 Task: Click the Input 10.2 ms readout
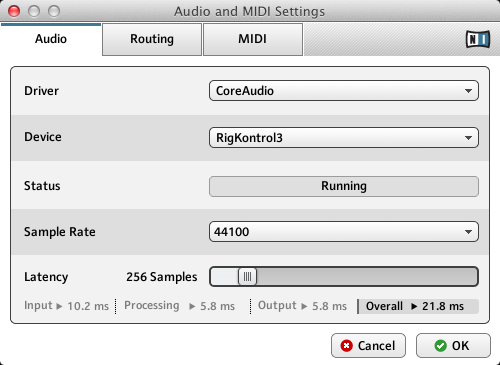(66, 306)
